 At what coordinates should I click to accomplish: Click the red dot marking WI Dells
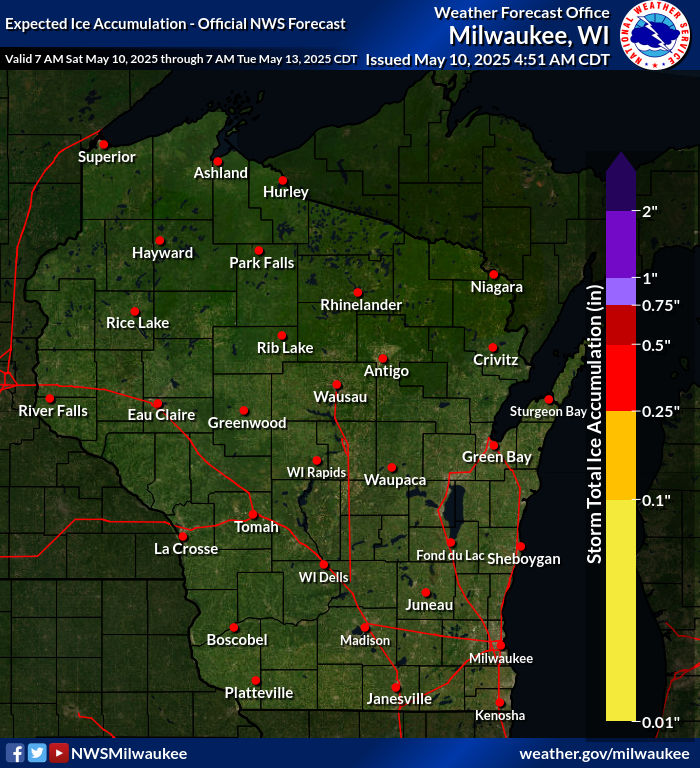(324, 565)
